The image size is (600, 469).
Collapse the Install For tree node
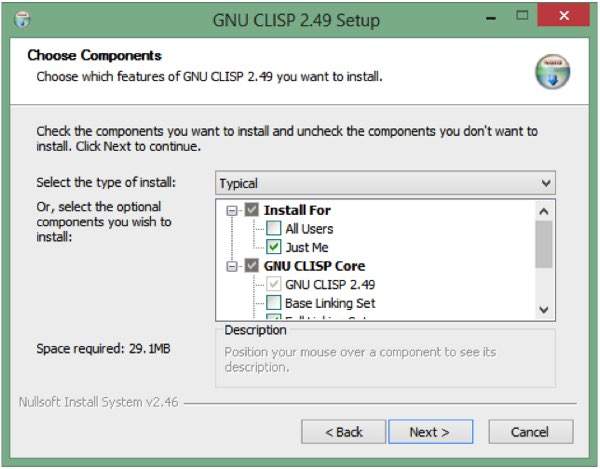pos(233,211)
